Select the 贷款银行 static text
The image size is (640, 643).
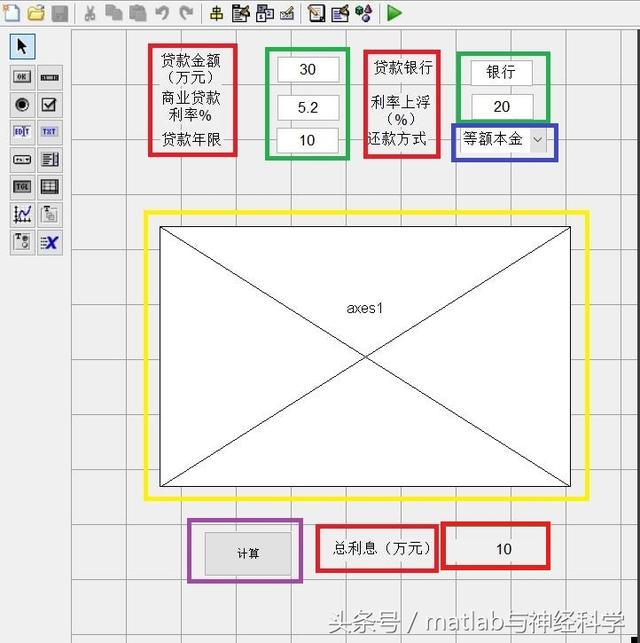[403, 68]
